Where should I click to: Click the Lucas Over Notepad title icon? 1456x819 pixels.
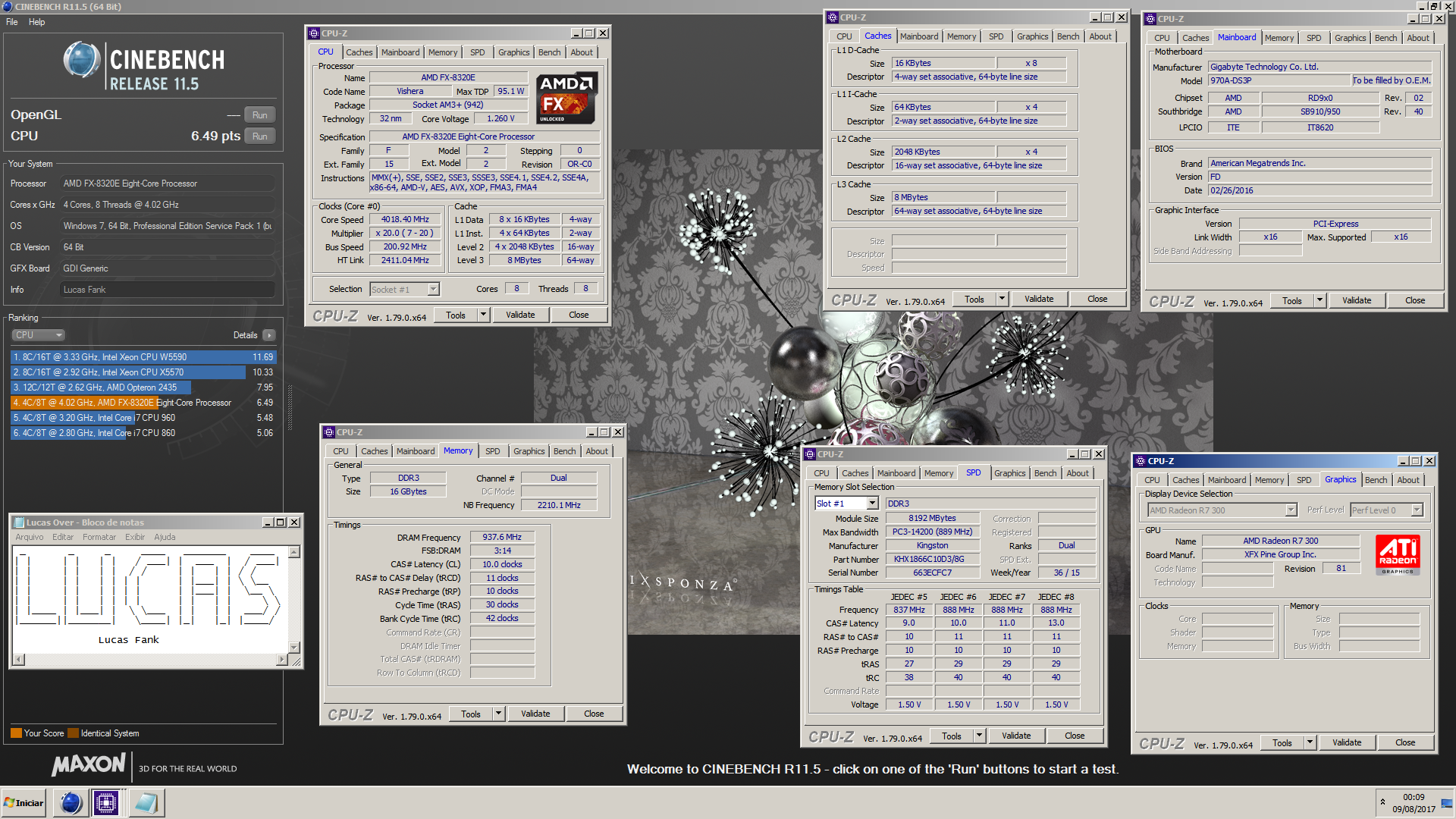(19, 522)
